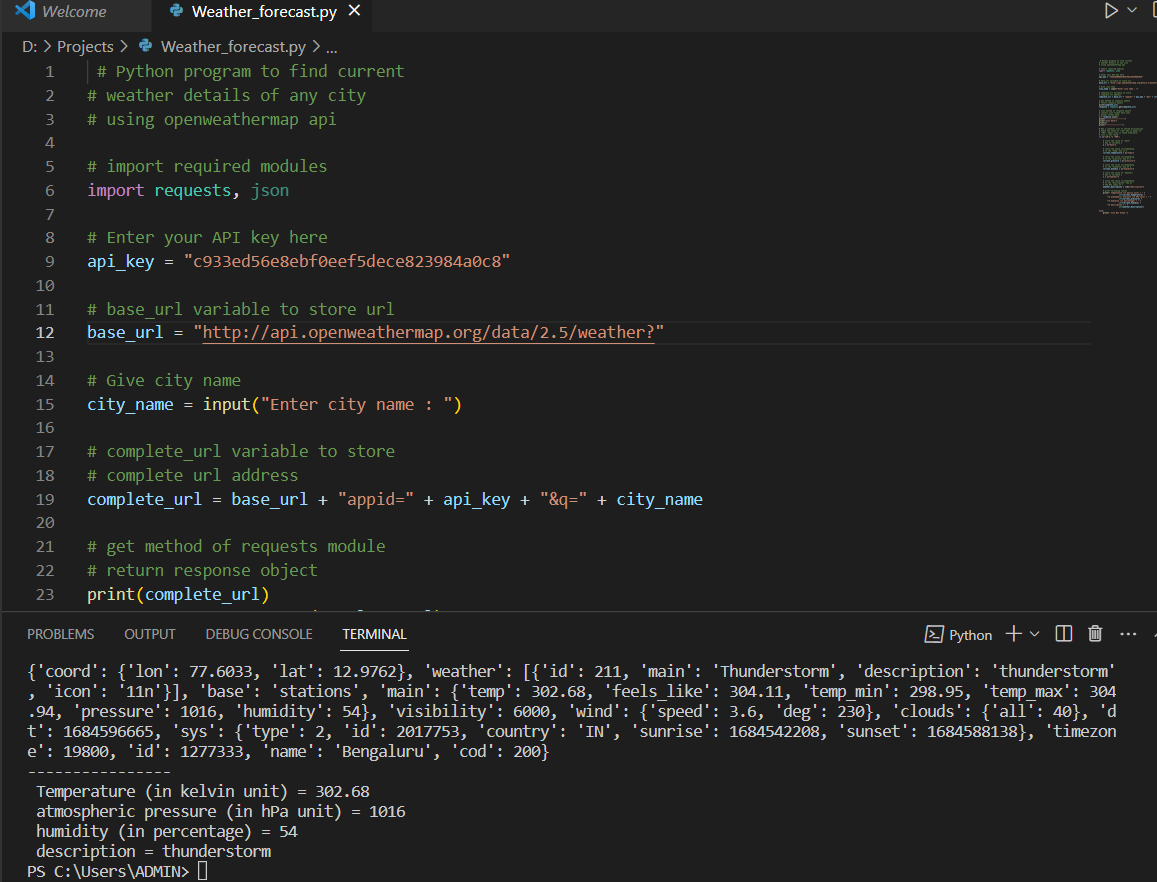Image resolution: width=1157 pixels, height=882 pixels.
Task: Create a new terminal with plus icon
Action: (x=1013, y=633)
